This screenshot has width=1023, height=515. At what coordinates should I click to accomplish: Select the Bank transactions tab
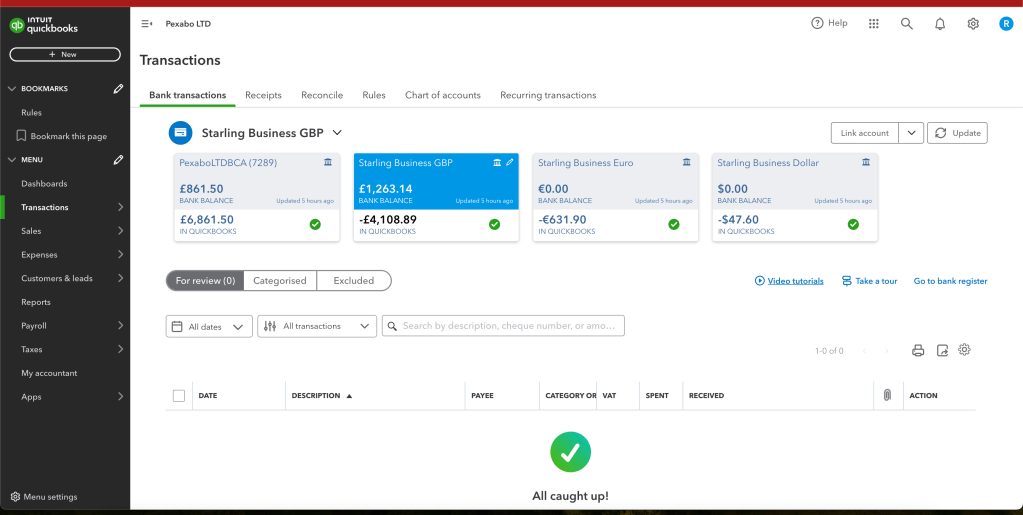[x=188, y=95]
